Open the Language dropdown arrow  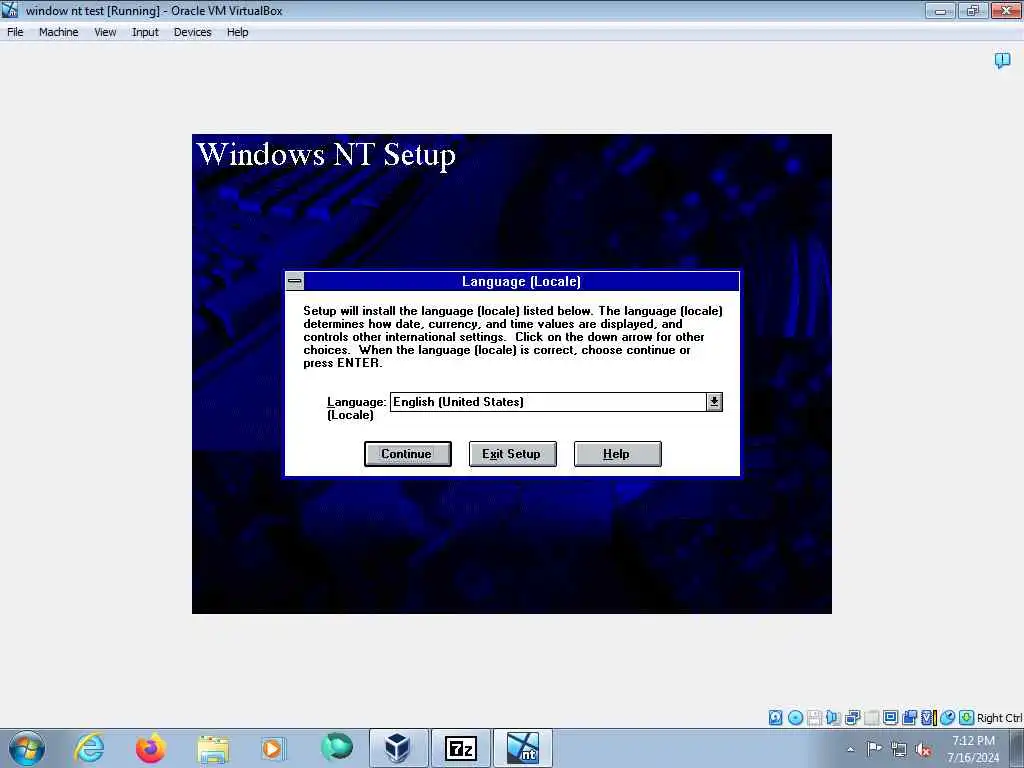(714, 402)
